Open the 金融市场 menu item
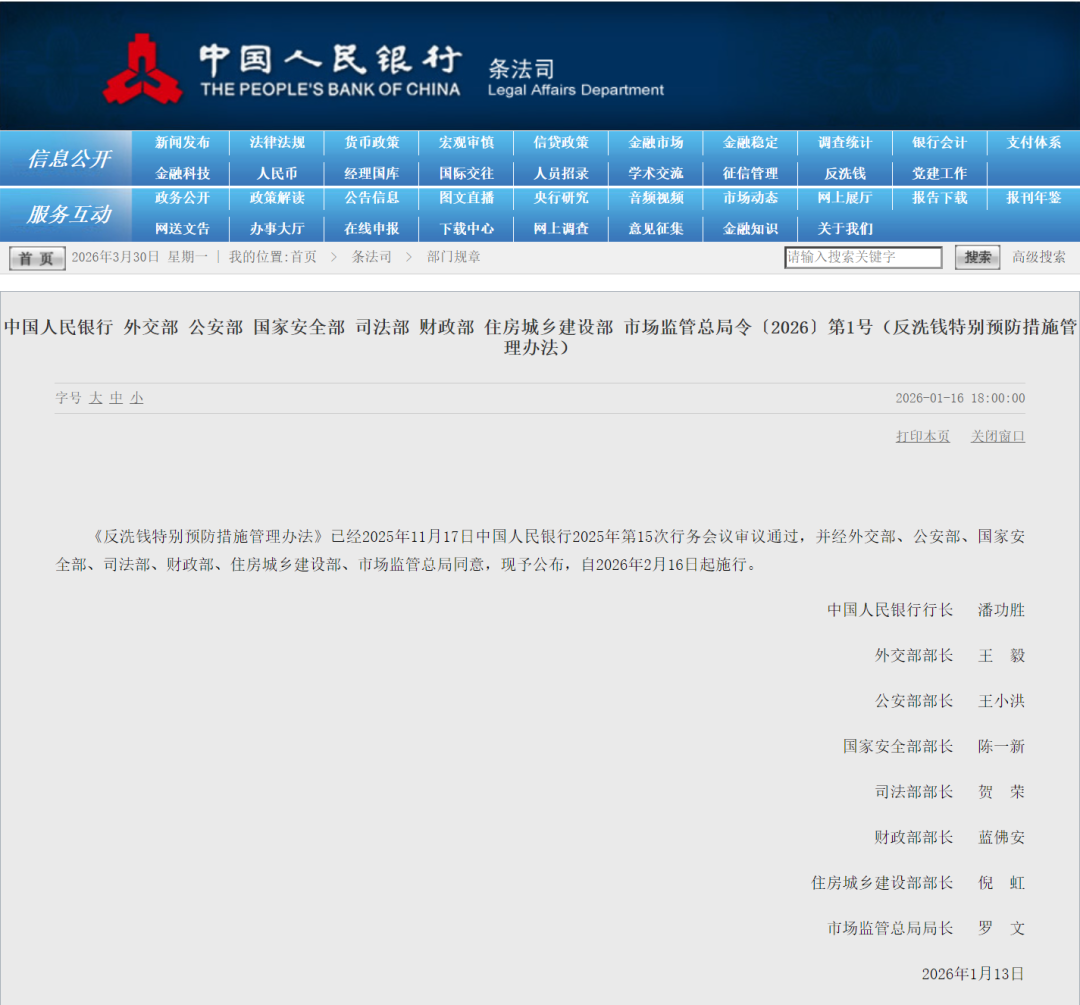The image size is (1080, 1005). tap(656, 143)
